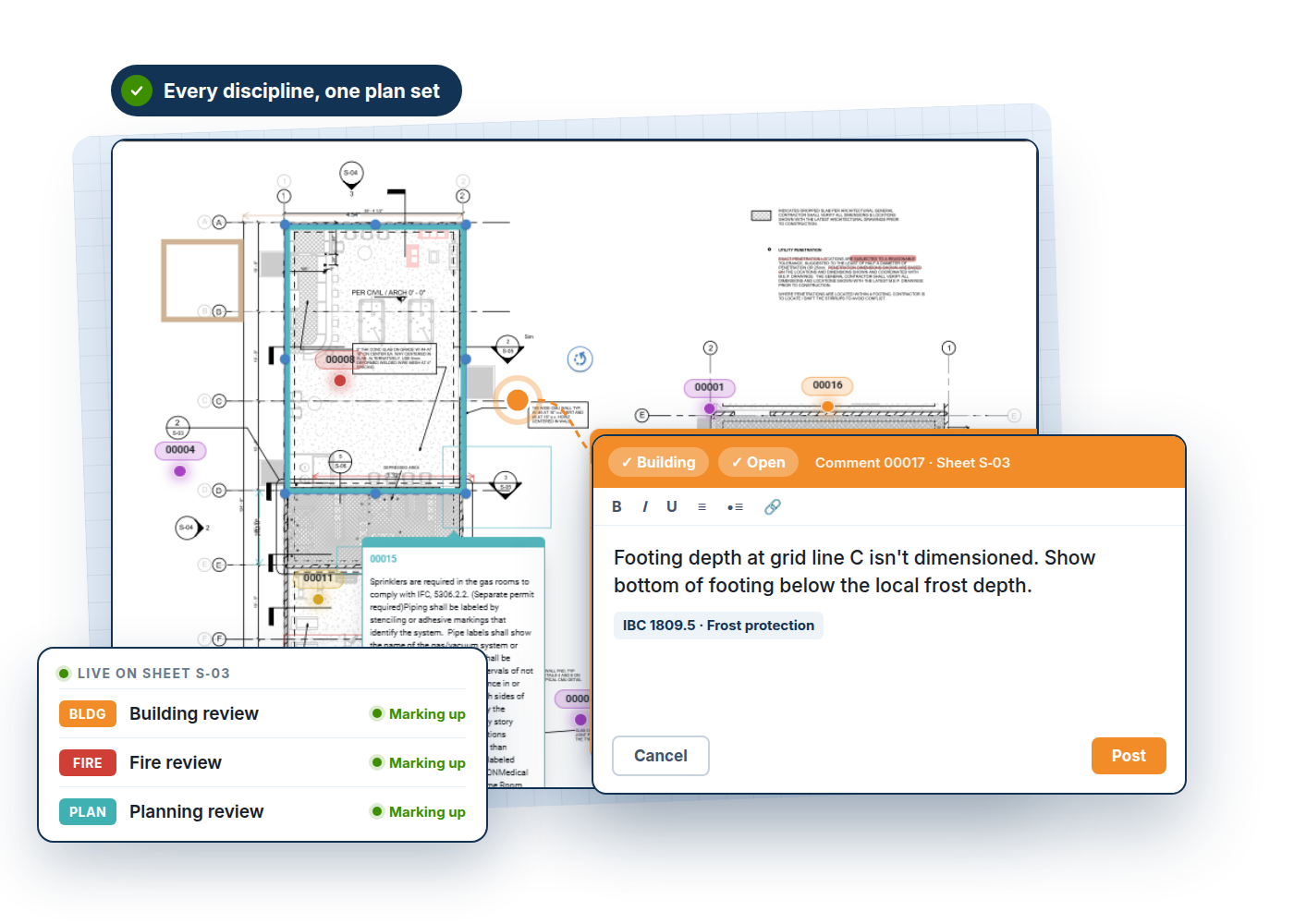Select the Building review row
The image size is (1294, 924).
pos(262,713)
